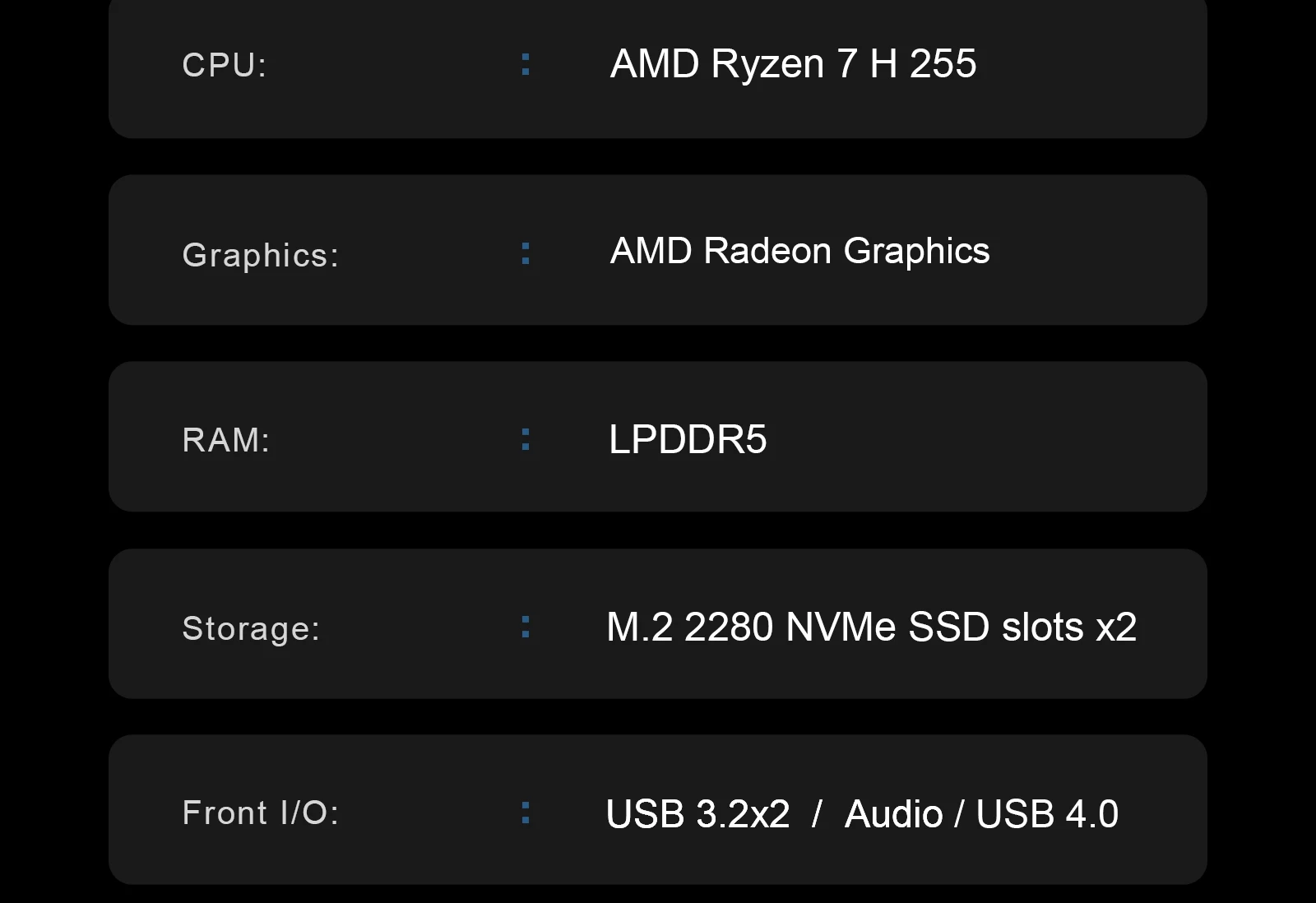Select the LPDDR5 value text
The height and width of the screenshot is (903, 1316).
[x=688, y=439]
